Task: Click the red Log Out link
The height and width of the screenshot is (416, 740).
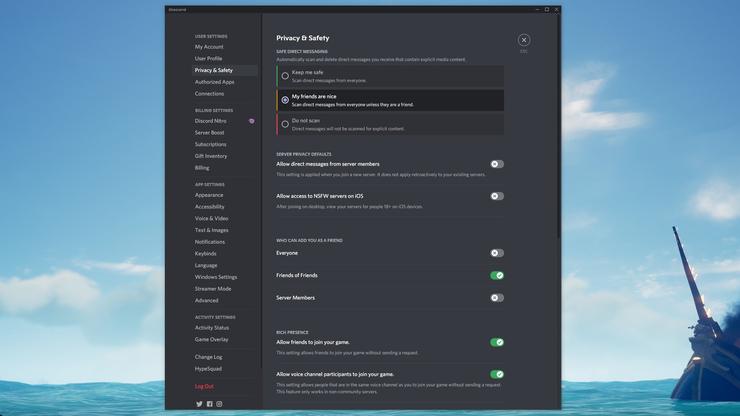Action: (204, 386)
